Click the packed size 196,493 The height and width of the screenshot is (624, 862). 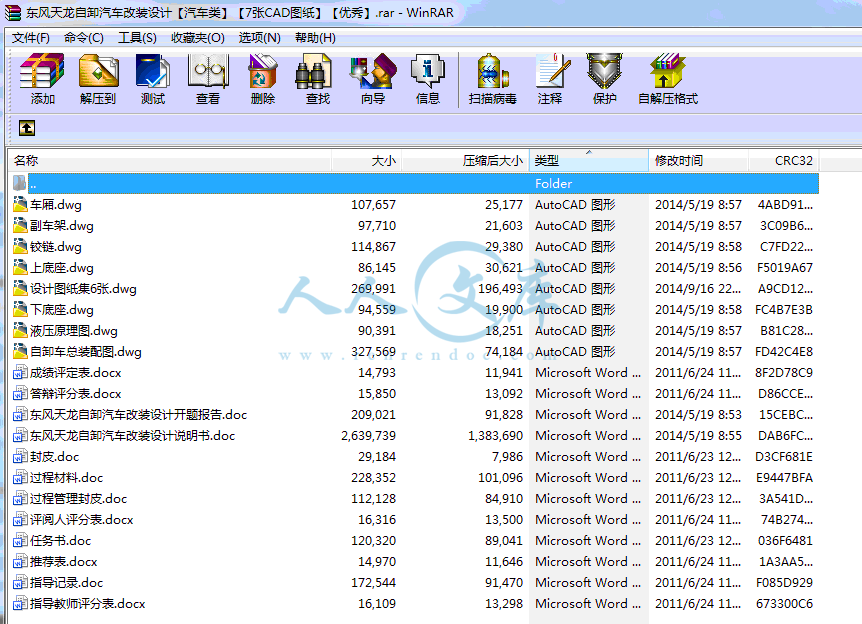pyautogui.click(x=500, y=289)
